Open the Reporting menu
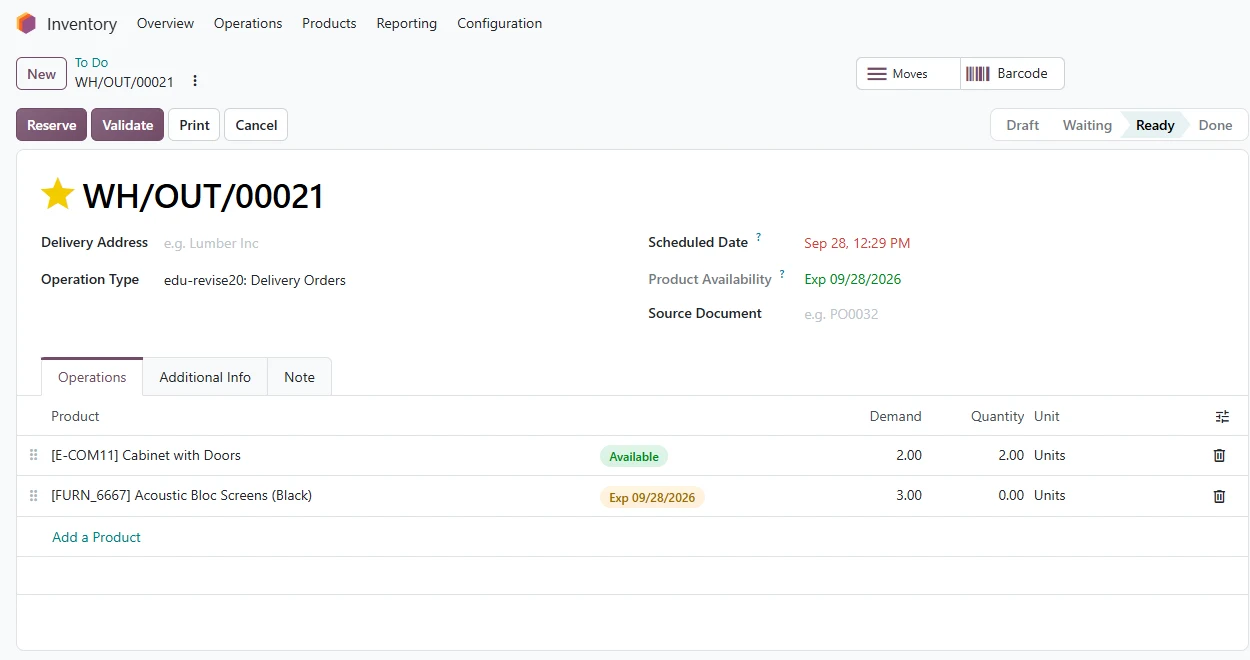Viewport: 1250px width, 660px height. 406,23
